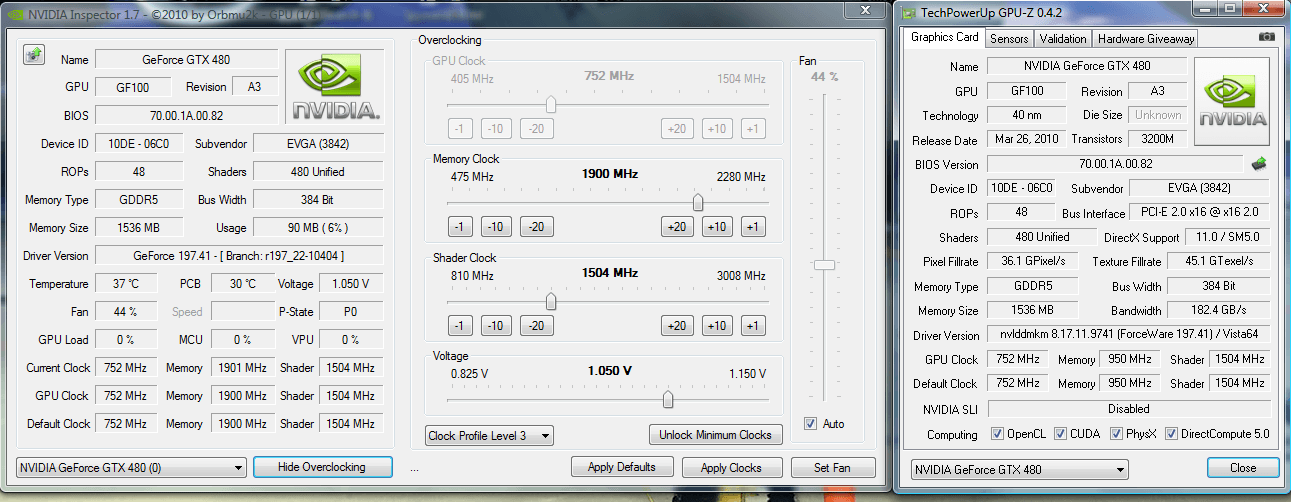Viewport: 1291px width, 502px height.
Task: Click the grayed GPU Clock slider handle
Action: [551, 104]
